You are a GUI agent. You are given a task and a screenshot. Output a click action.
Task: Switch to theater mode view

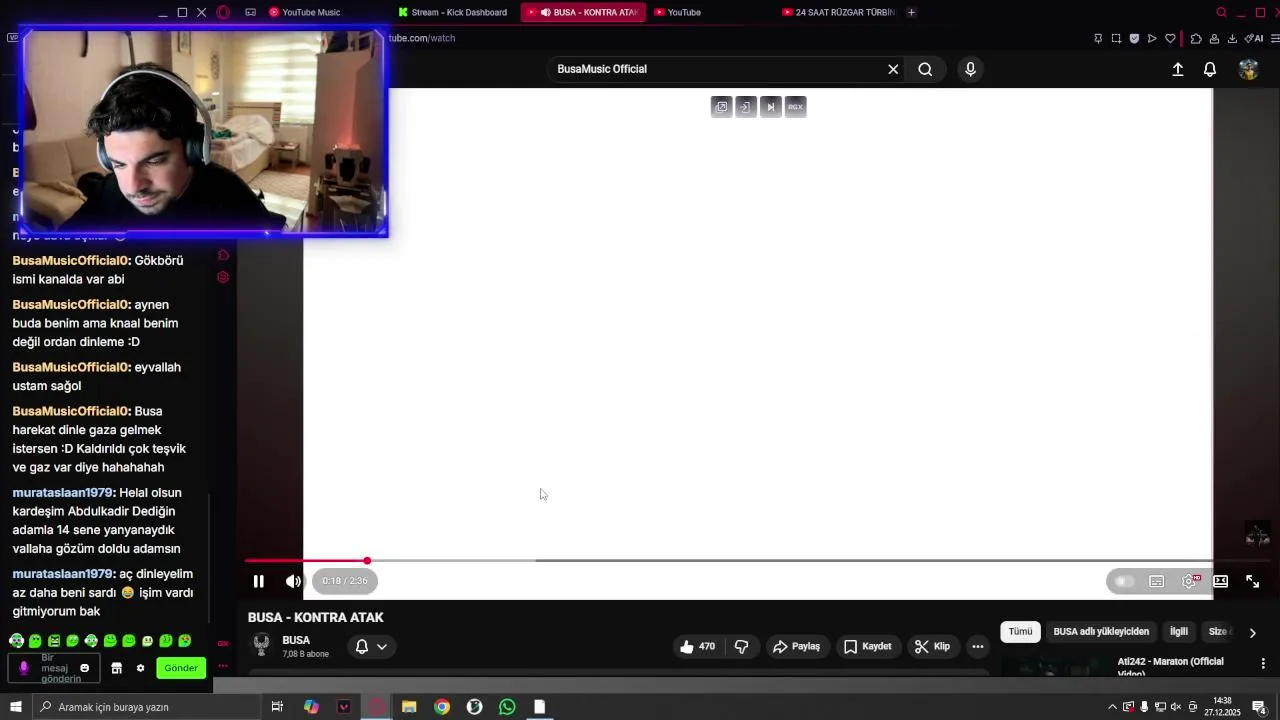click(1221, 581)
